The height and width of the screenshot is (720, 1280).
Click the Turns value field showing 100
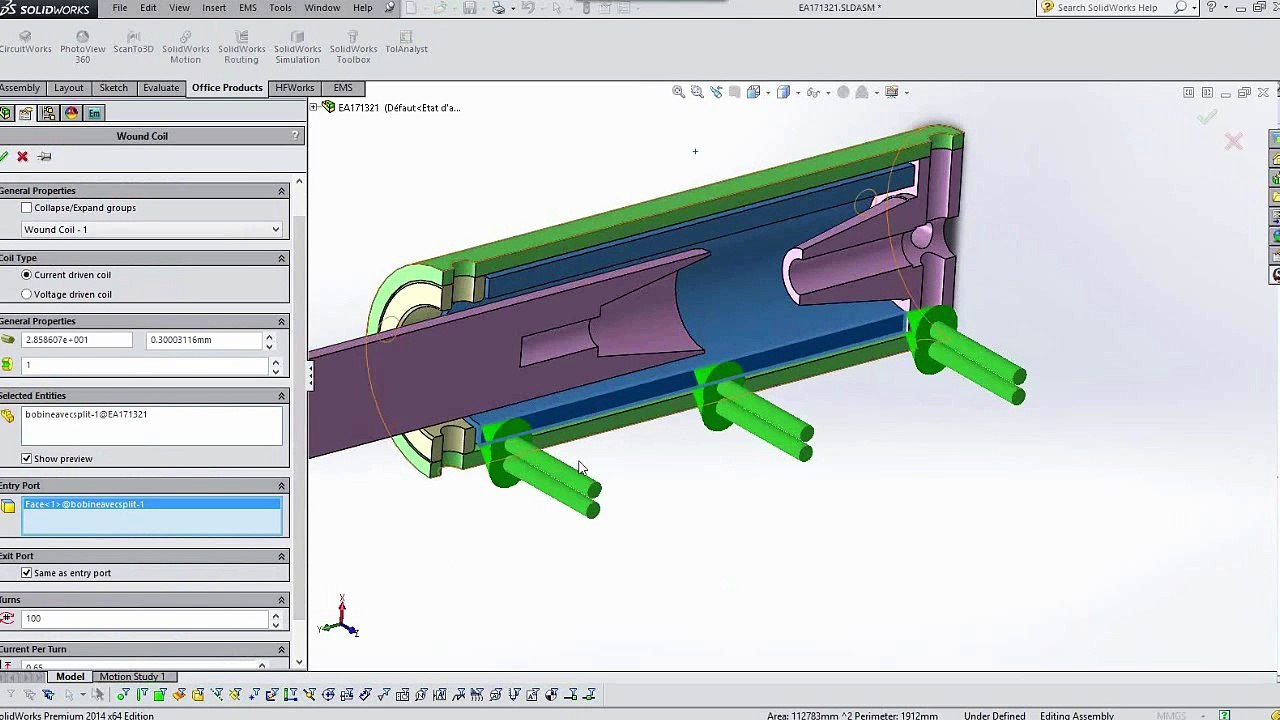pyautogui.click(x=145, y=619)
